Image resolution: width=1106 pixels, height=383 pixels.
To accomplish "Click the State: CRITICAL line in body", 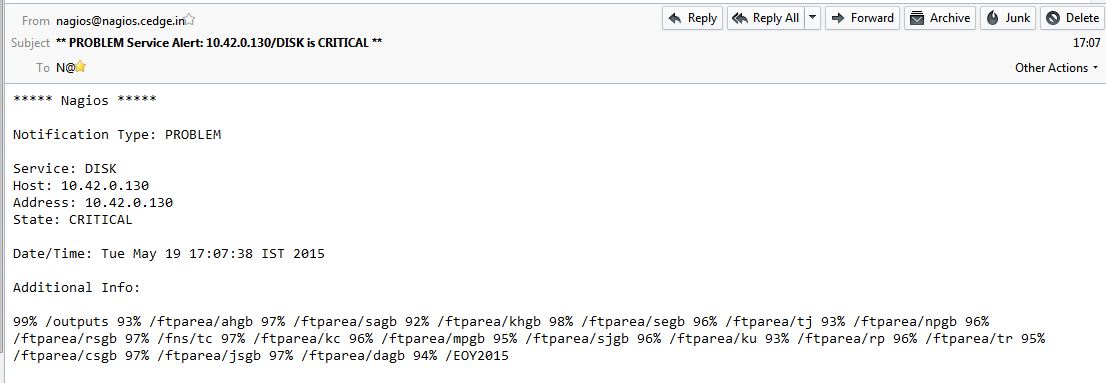I will click(x=73, y=219).
